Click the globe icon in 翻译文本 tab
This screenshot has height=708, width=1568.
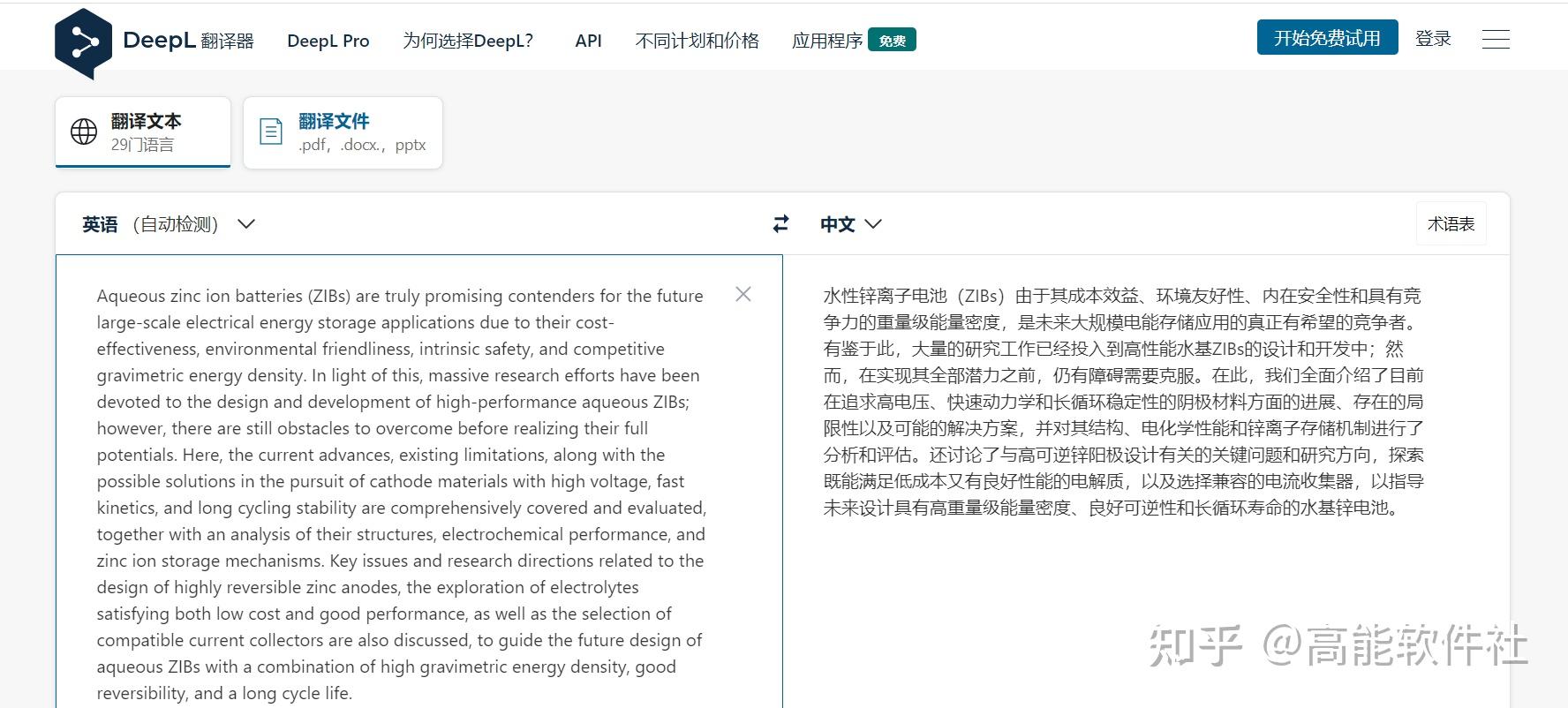tap(84, 132)
